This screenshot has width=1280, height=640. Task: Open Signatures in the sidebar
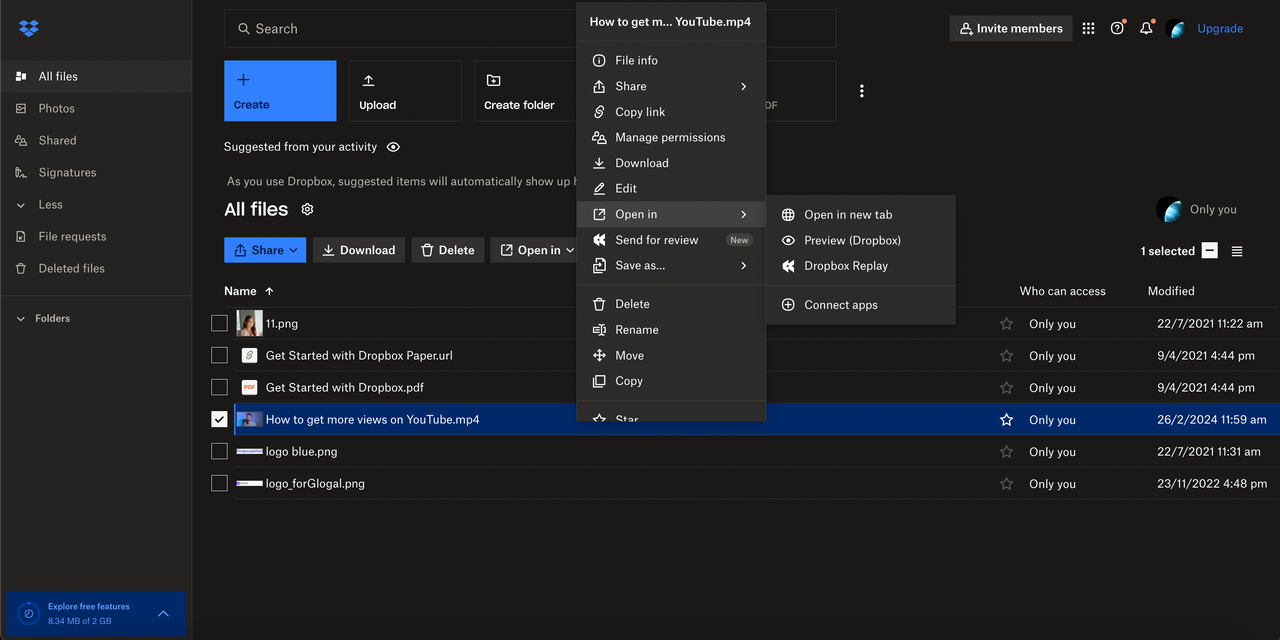coord(96,172)
